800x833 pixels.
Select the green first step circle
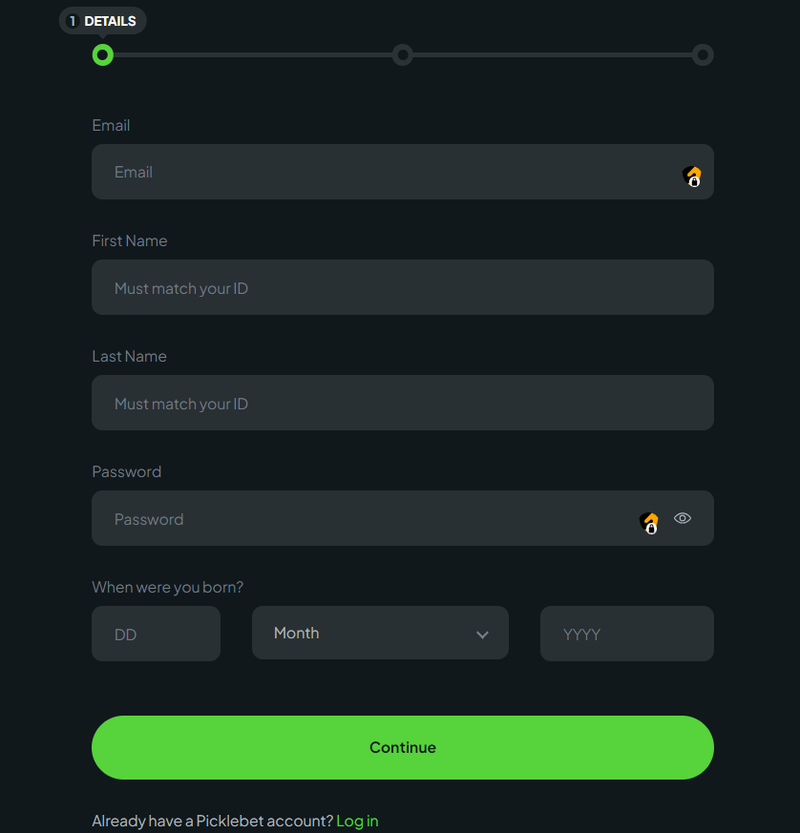click(103, 55)
